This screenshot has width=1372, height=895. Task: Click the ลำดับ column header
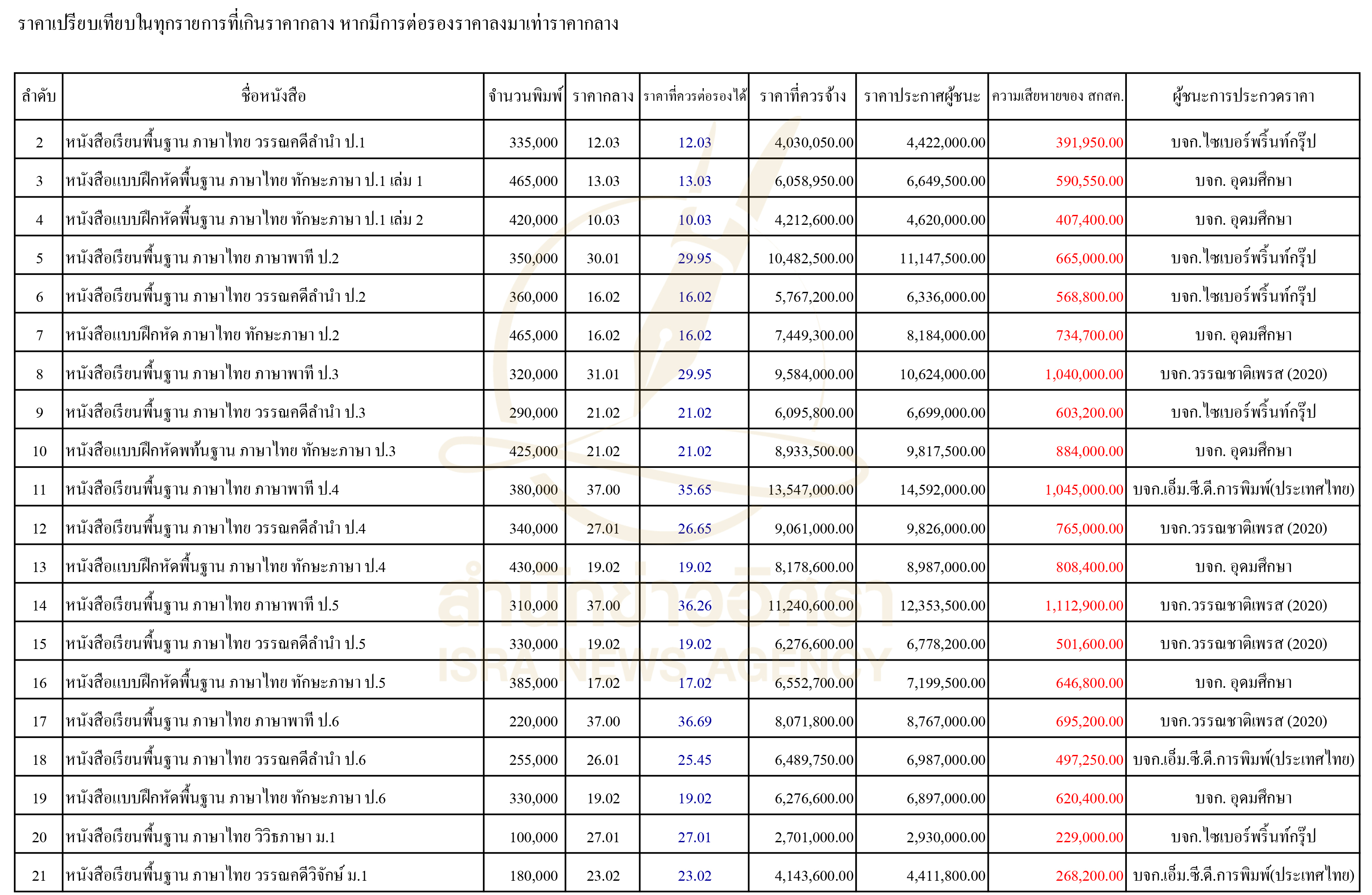pos(38,96)
